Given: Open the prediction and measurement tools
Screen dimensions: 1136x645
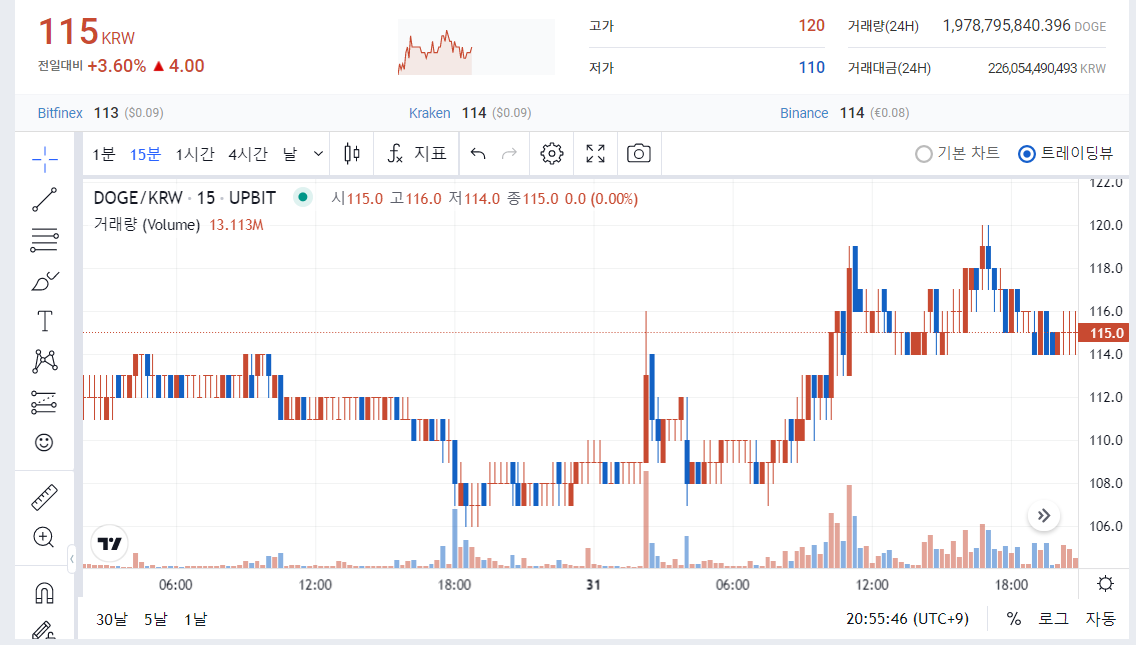Looking at the screenshot, I should pos(44,402).
